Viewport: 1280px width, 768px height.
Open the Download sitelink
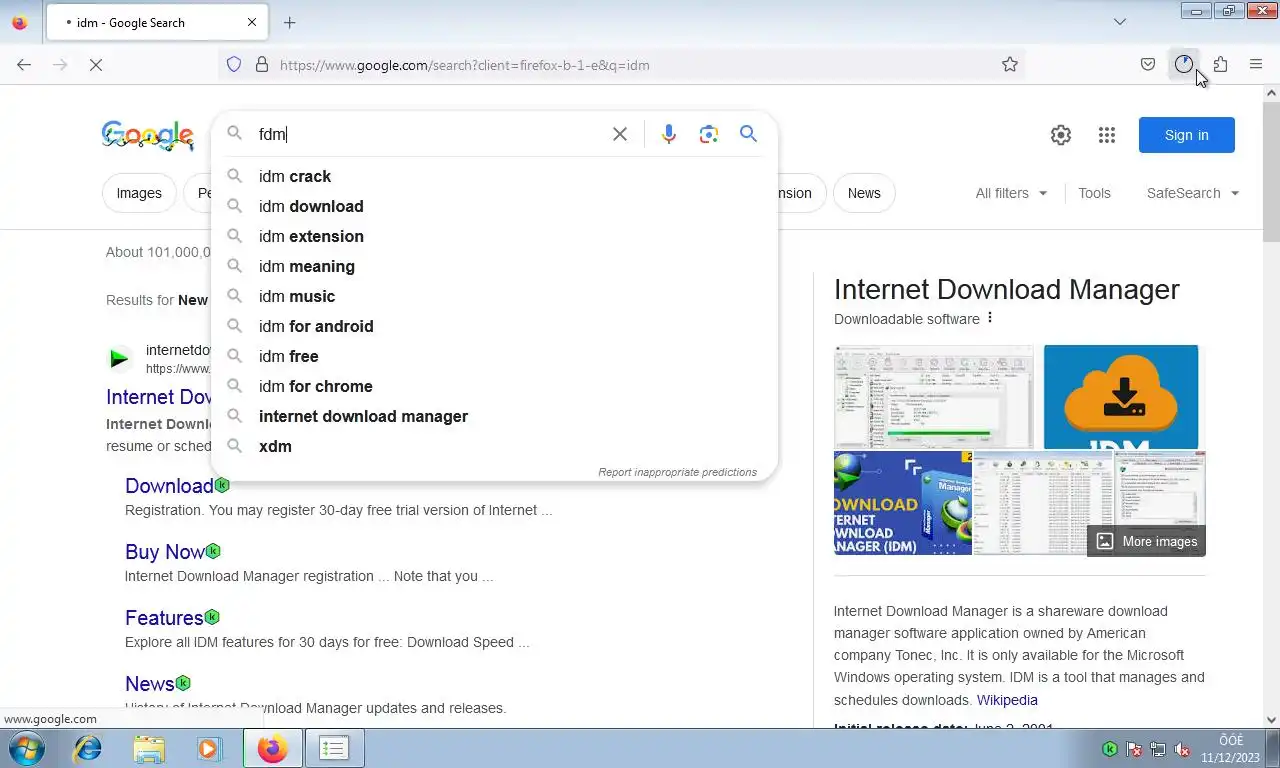[169, 486]
